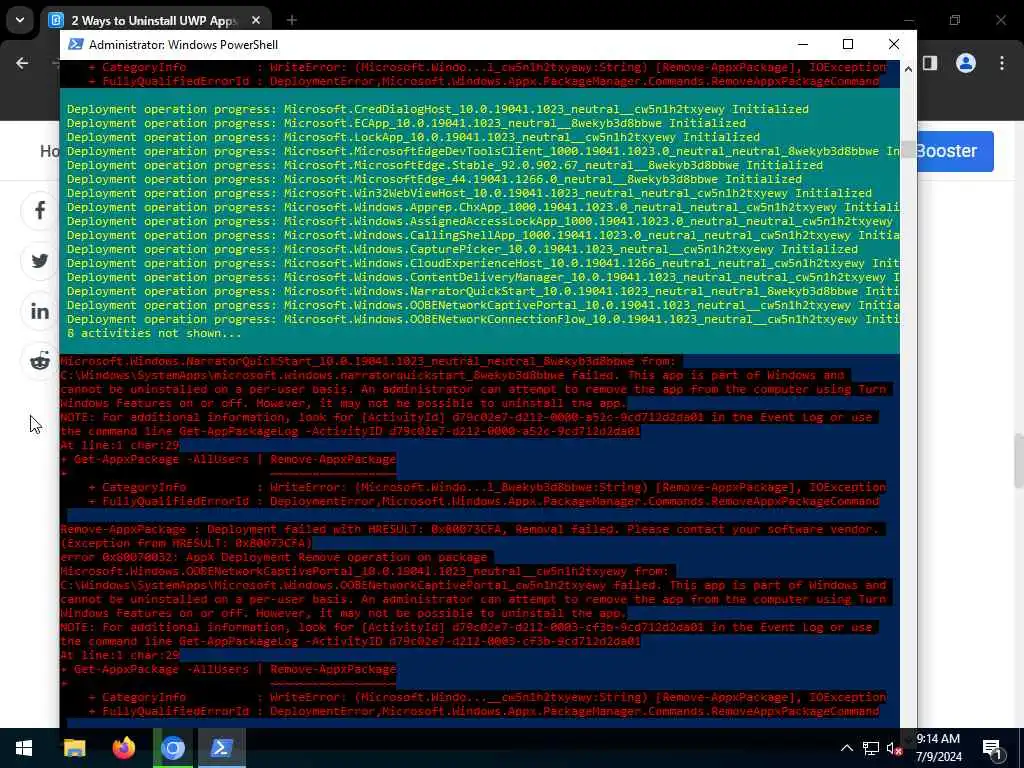Open the Chrome three-dot menu
The height and width of the screenshot is (768, 1024).
[x=1002, y=63]
